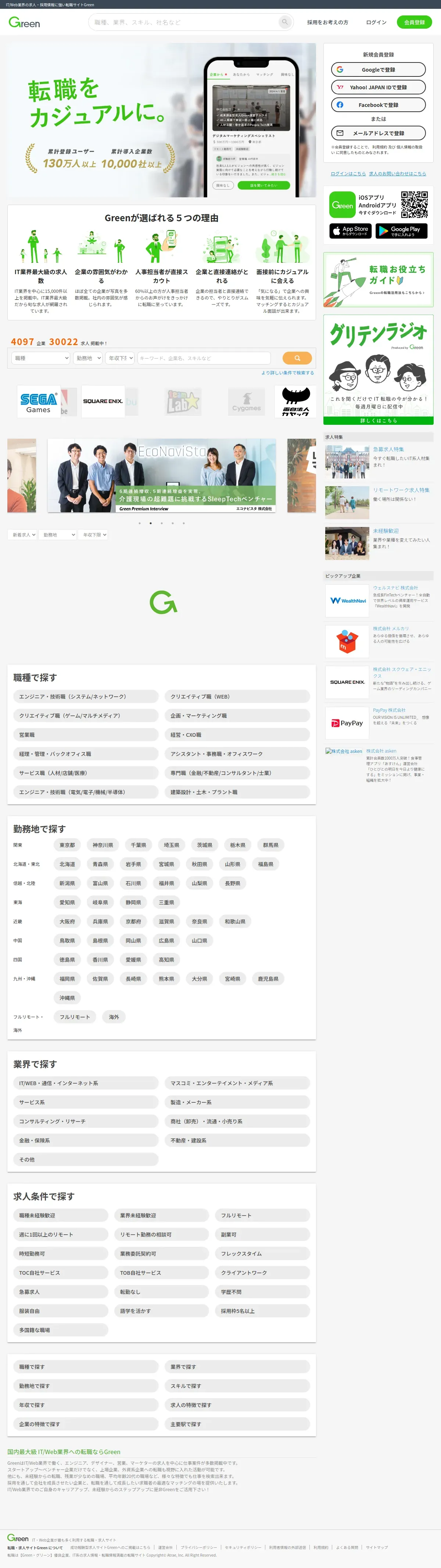Click the Cygames logo
Image resolution: width=441 pixels, height=1568 pixels.
[x=246, y=401]
